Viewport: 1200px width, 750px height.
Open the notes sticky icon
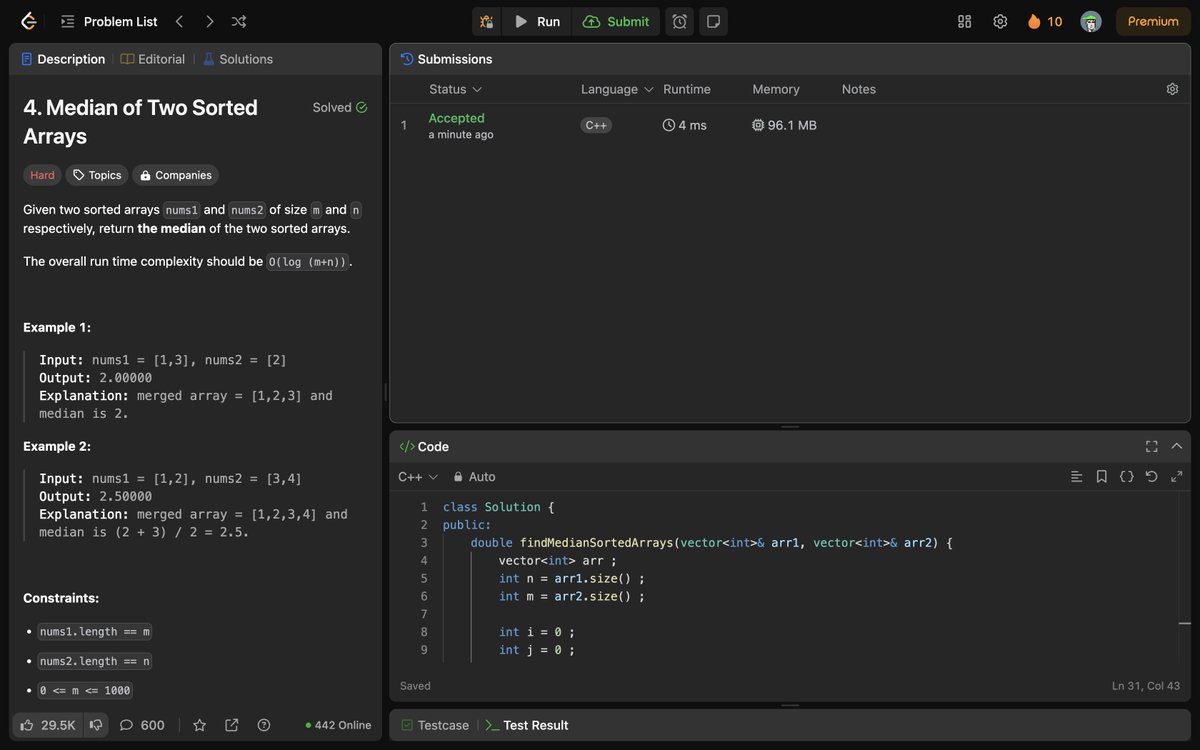(713, 21)
